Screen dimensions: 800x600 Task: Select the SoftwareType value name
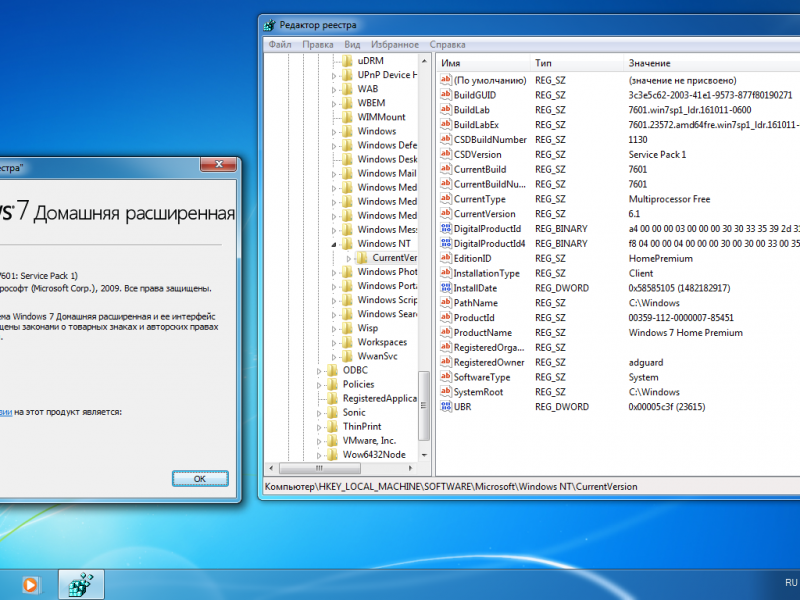(x=482, y=377)
